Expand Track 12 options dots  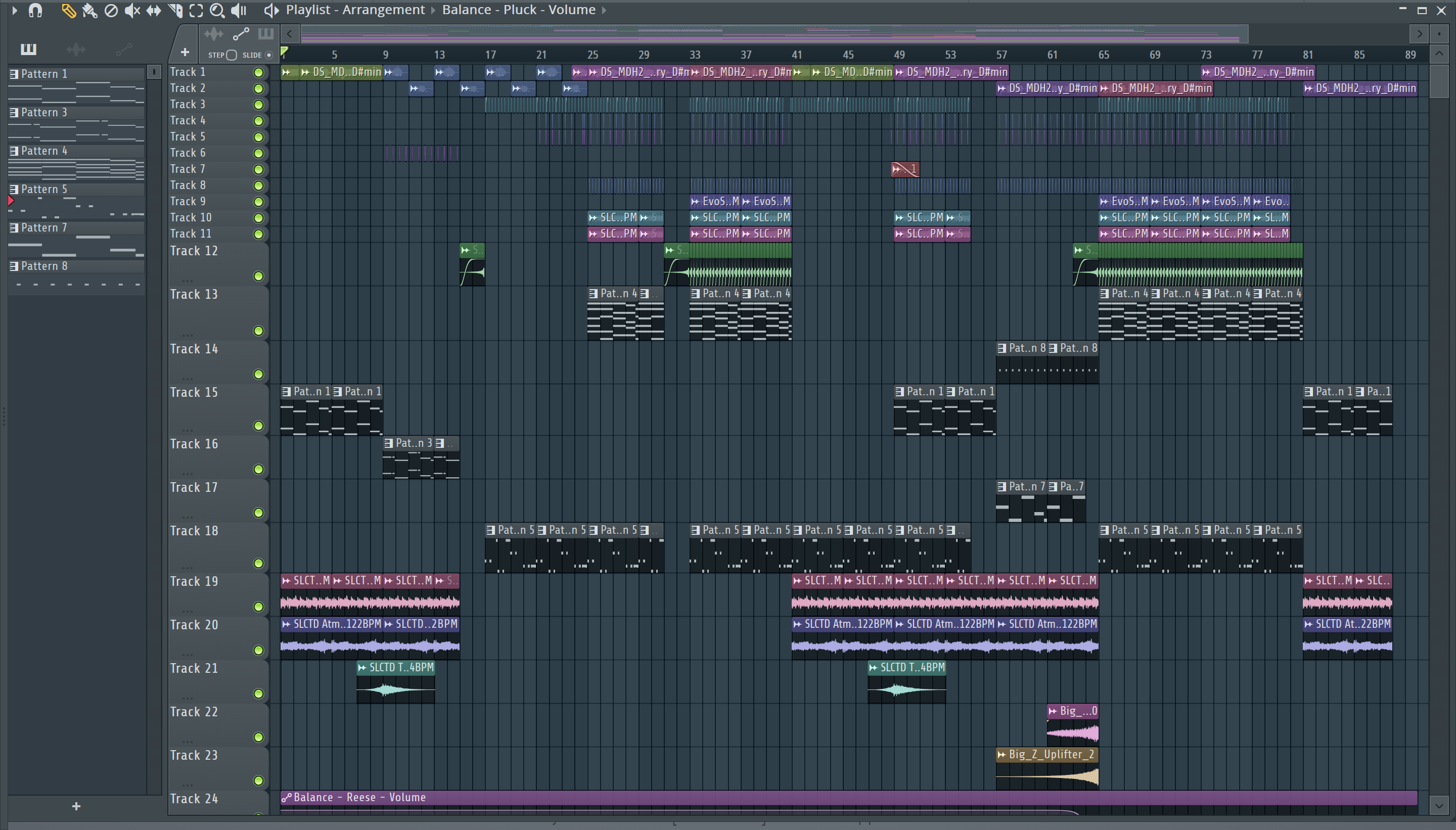[187, 281]
